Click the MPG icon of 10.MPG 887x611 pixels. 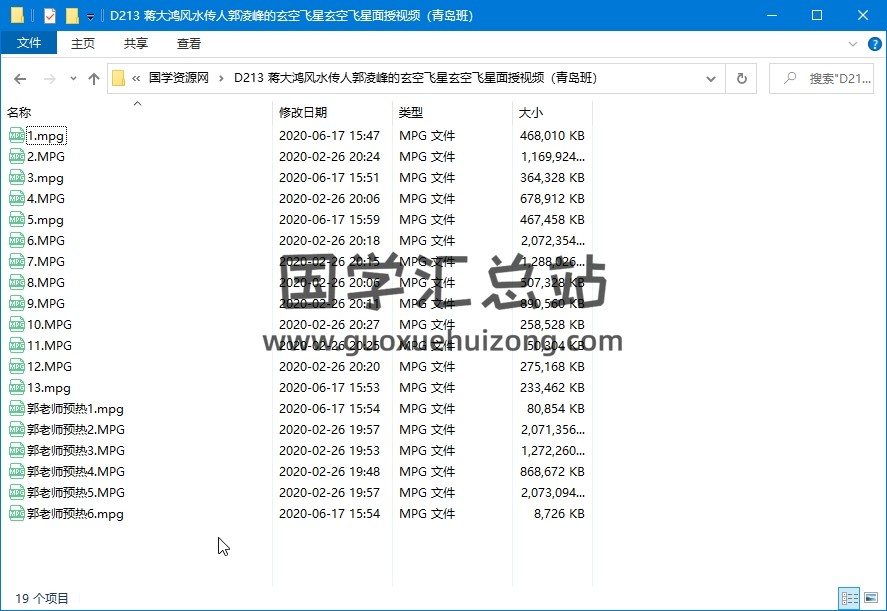[x=17, y=324]
